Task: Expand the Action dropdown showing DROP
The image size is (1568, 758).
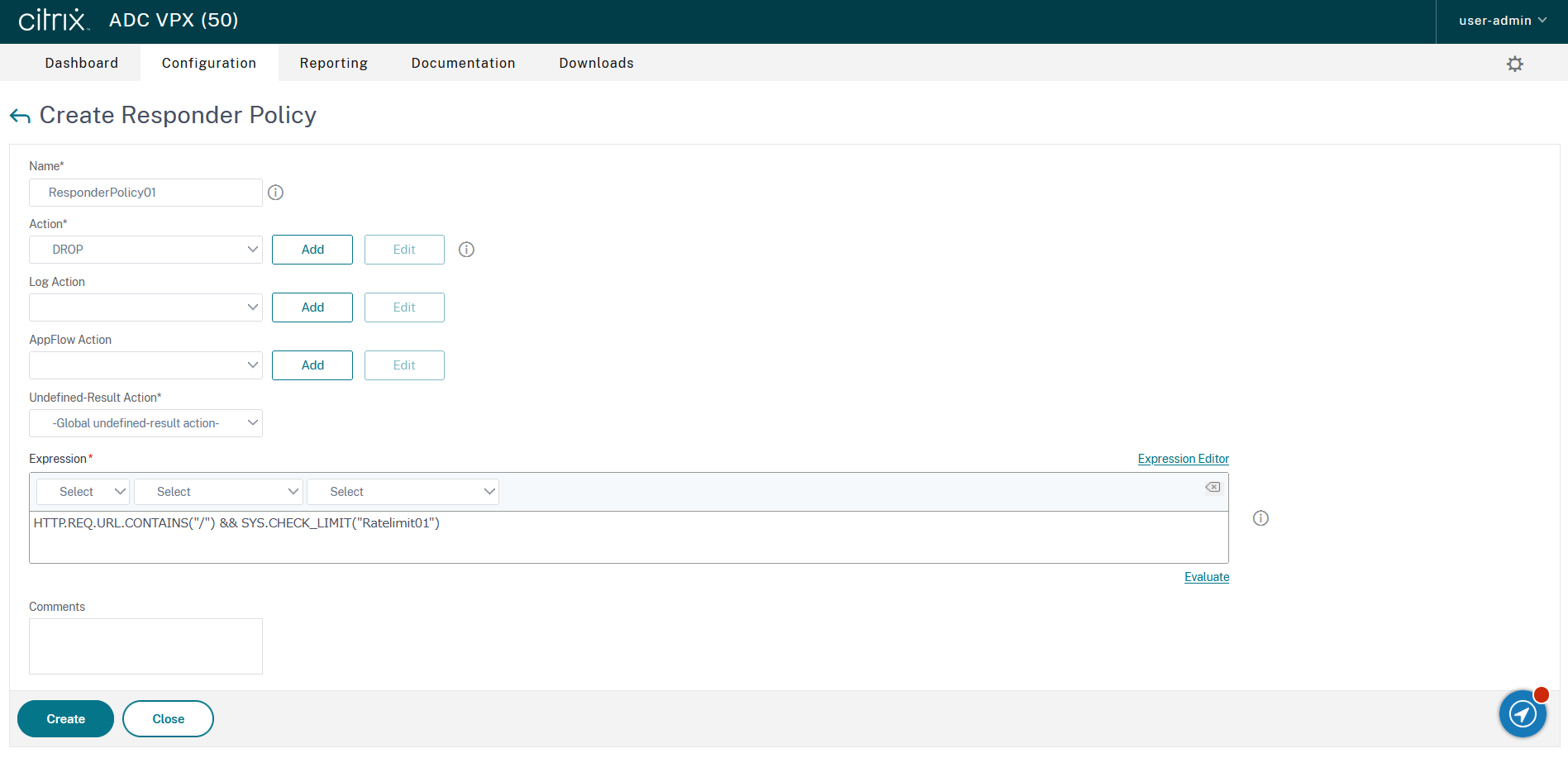Action: (x=145, y=250)
